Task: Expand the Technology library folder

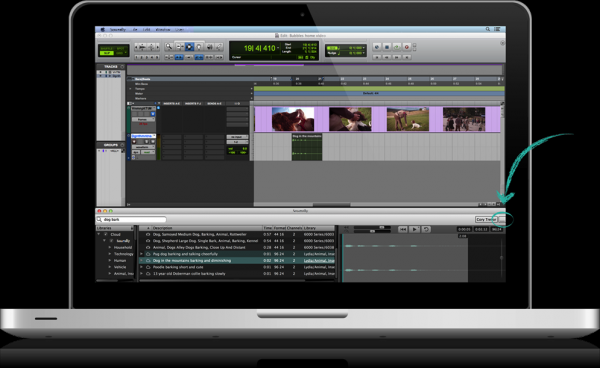Action: click(110, 254)
